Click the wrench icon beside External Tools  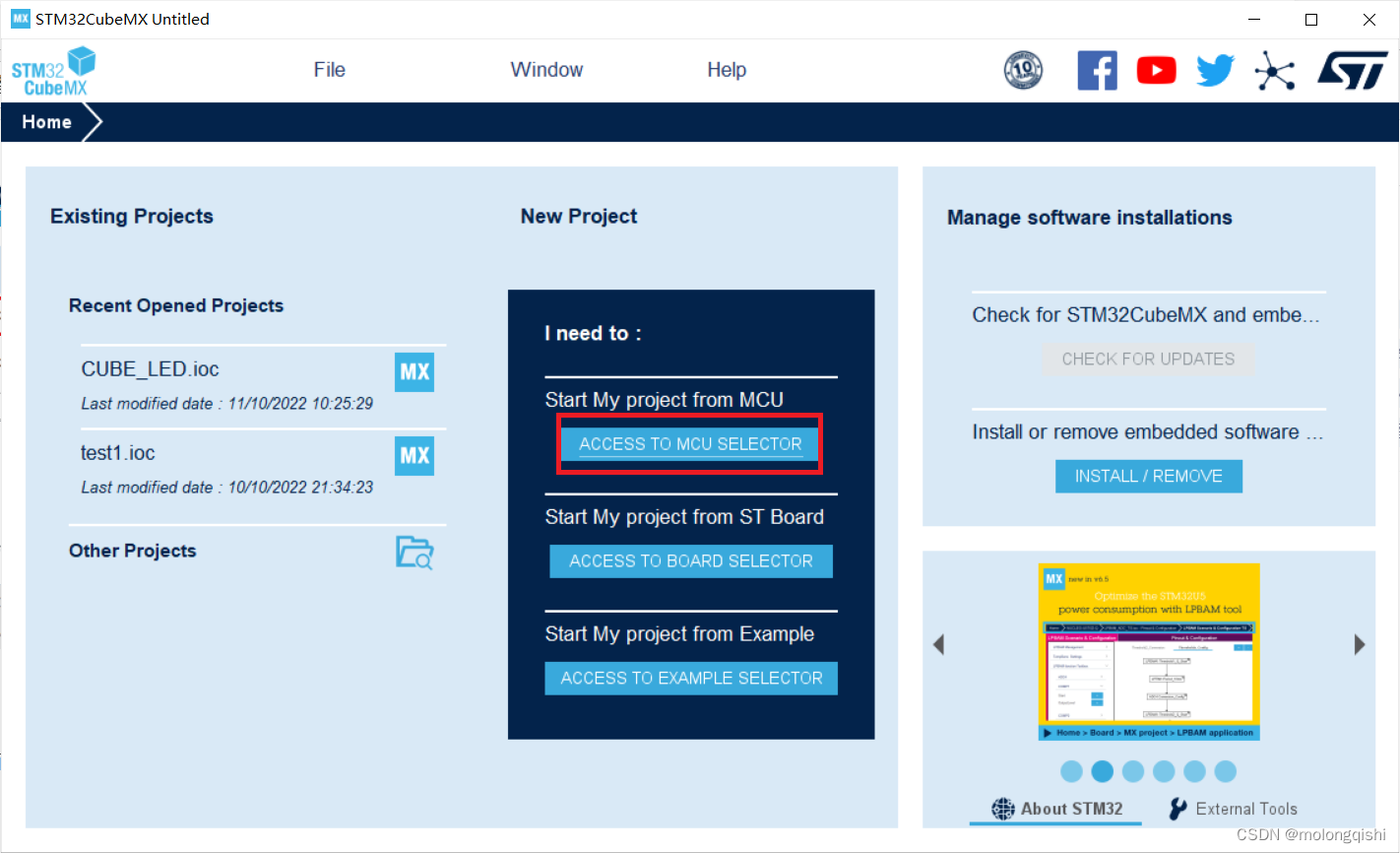click(x=1177, y=809)
